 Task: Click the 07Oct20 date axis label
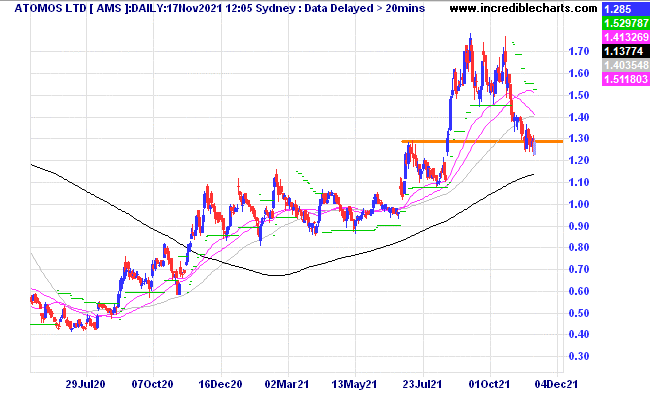click(x=152, y=384)
